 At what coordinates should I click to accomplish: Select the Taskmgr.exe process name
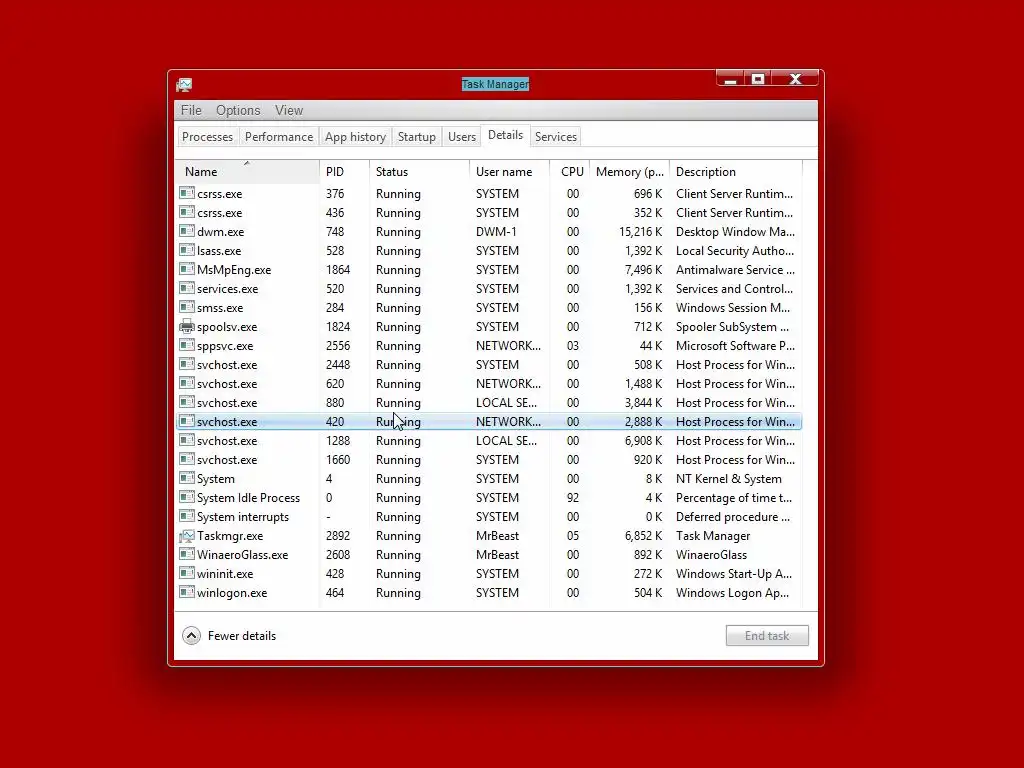tap(230, 536)
